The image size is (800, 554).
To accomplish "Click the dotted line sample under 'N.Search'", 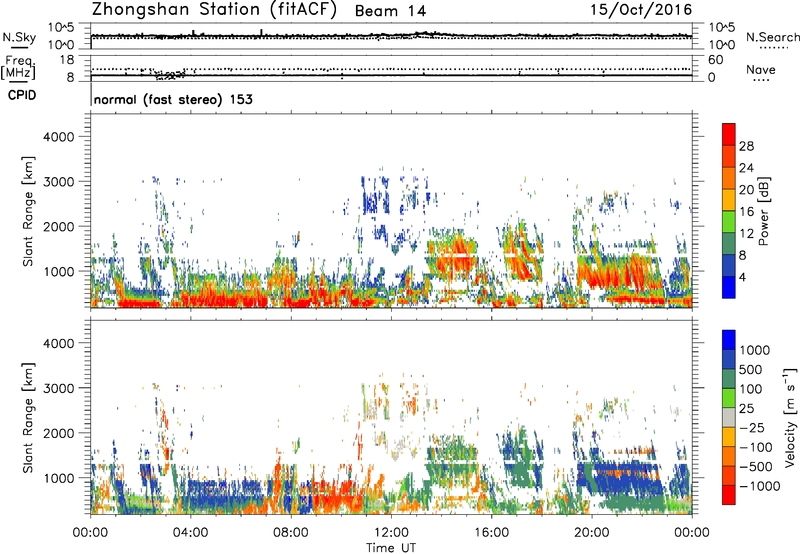I will pyautogui.click(x=774, y=48).
